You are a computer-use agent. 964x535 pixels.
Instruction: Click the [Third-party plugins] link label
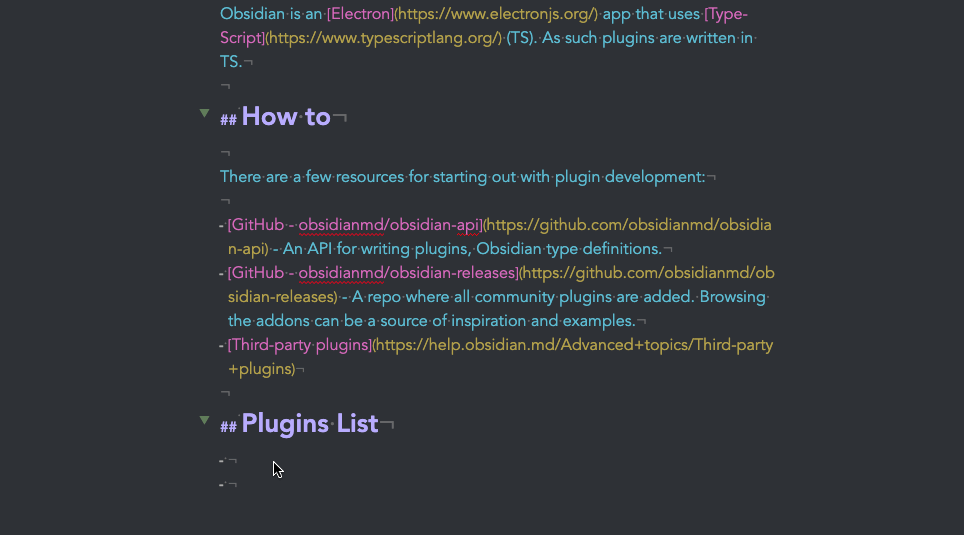[300, 345]
